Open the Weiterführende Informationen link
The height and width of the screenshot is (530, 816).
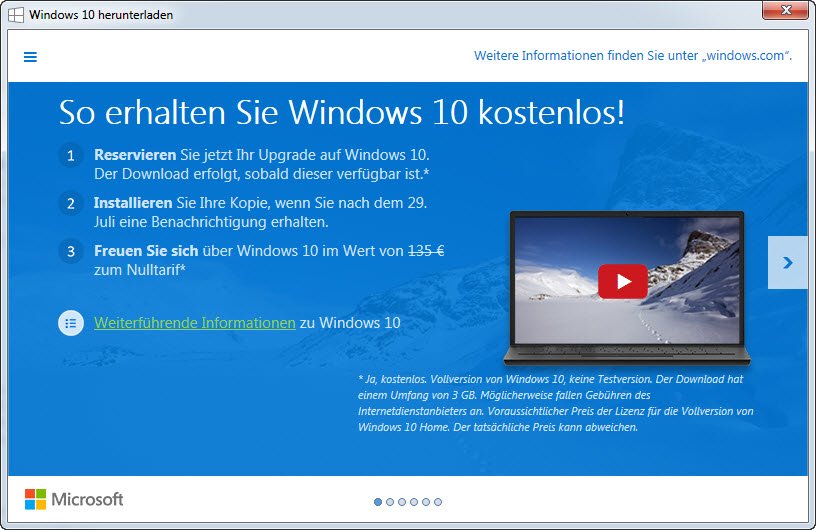point(195,323)
